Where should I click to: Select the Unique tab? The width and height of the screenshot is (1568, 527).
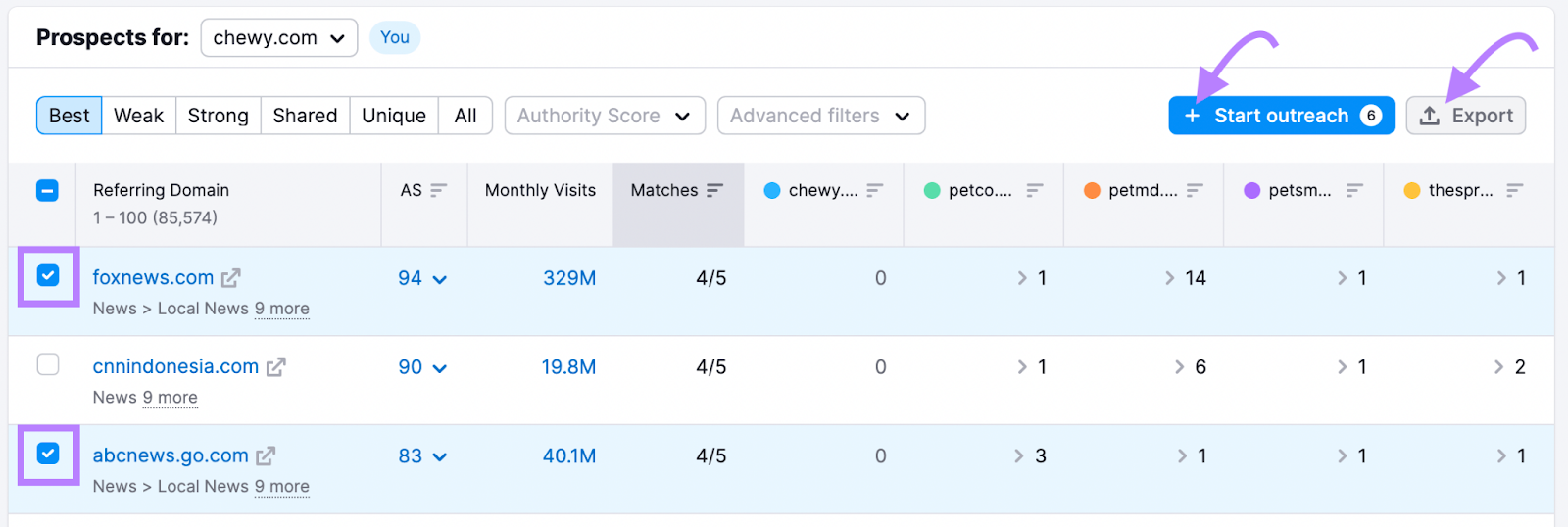click(x=393, y=116)
